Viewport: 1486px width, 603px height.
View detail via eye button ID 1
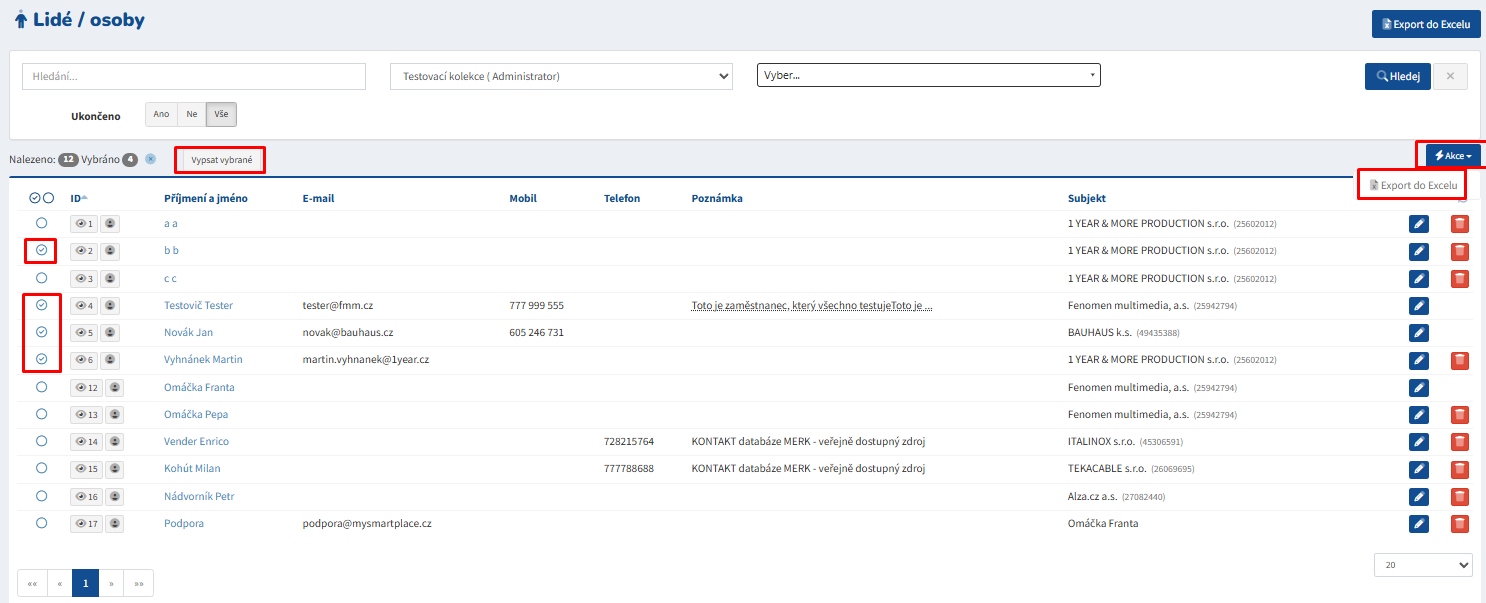[84, 224]
